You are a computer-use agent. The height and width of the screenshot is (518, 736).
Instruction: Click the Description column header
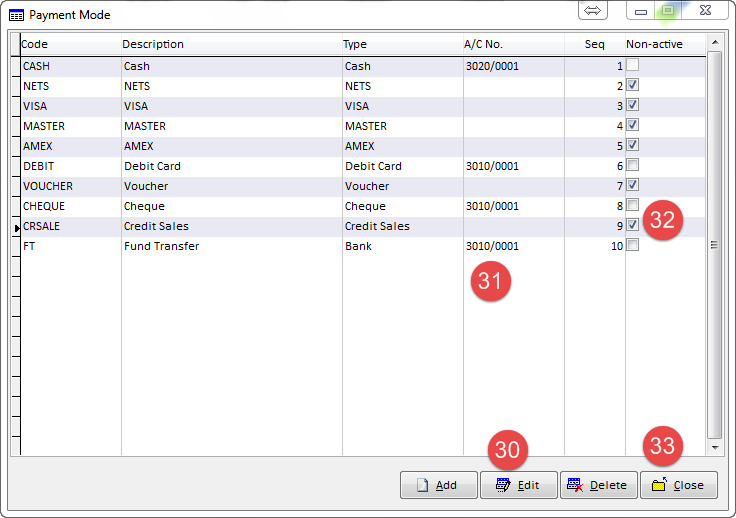click(x=232, y=44)
